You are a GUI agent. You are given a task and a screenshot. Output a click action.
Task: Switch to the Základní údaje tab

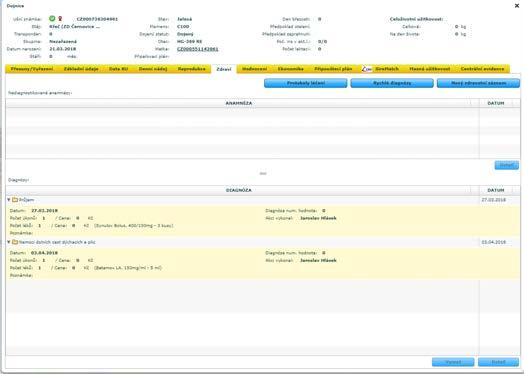coord(81,69)
